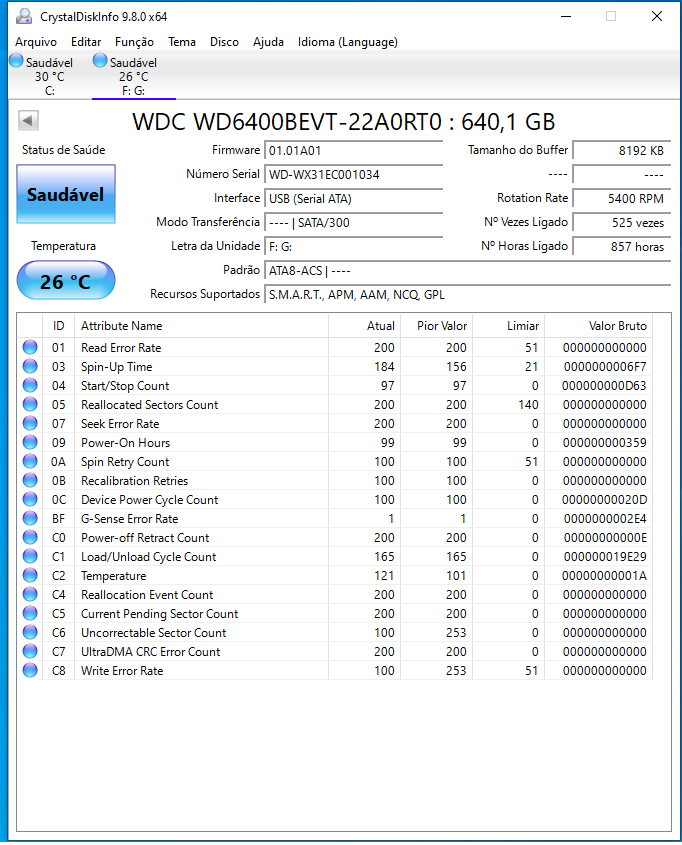Click the status orb for Temperature attribute
Image resolution: width=682 pixels, height=845 pixels.
point(30,576)
